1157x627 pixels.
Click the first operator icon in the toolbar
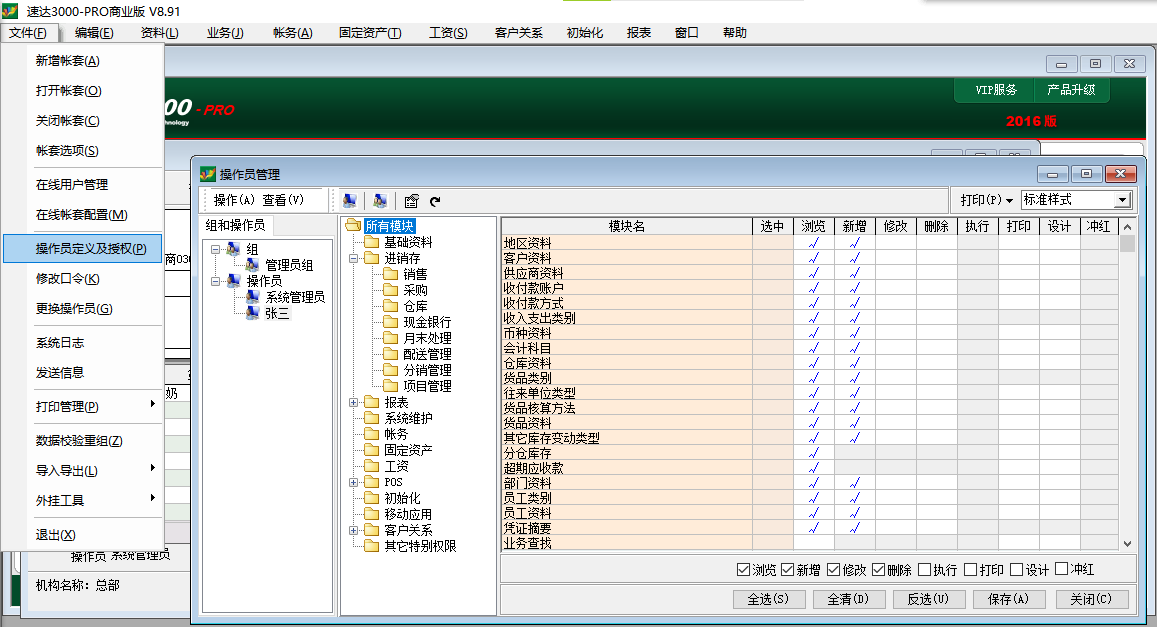coord(349,200)
